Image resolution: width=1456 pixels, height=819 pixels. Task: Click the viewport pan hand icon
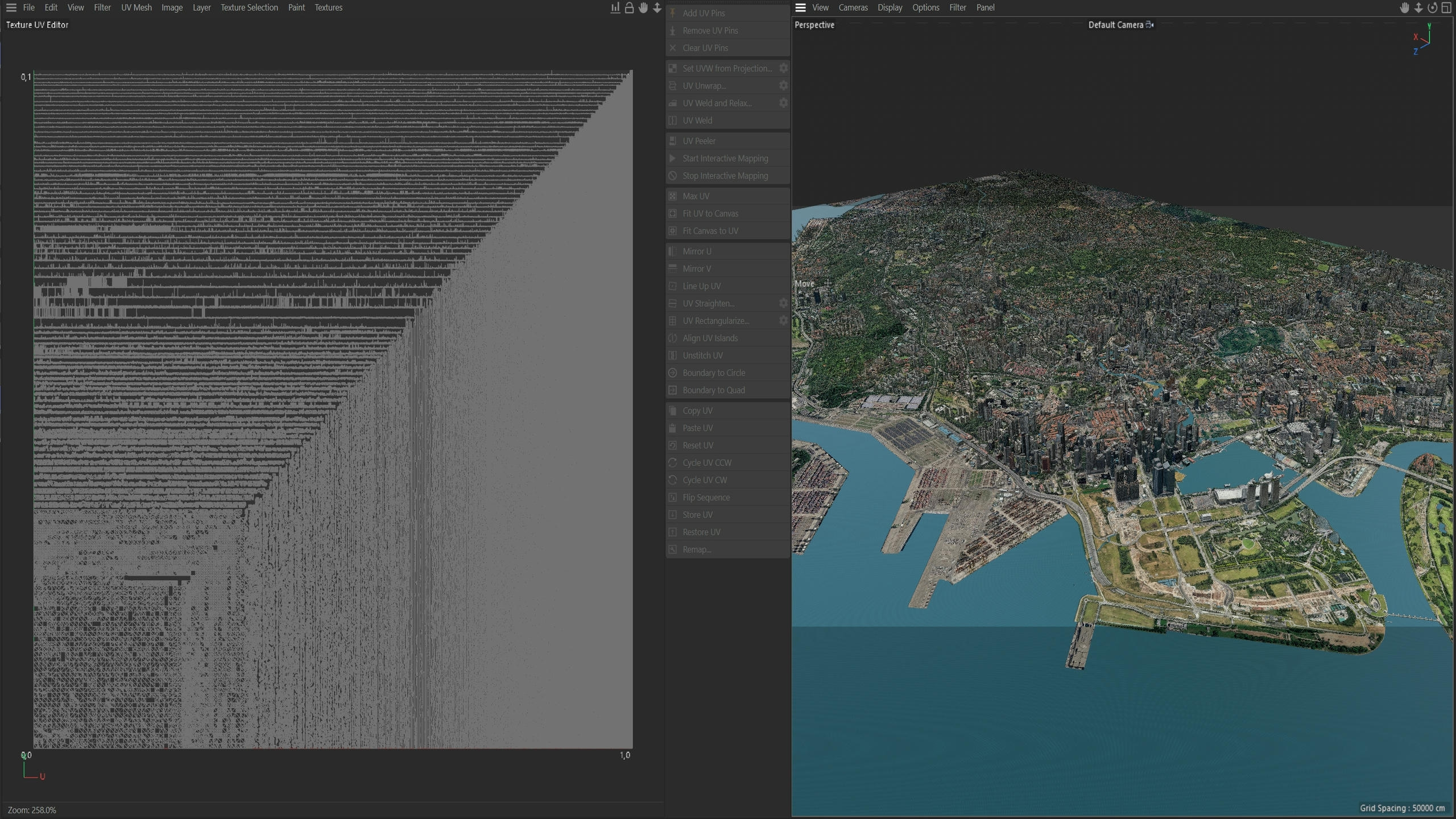[x=1405, y=7]
